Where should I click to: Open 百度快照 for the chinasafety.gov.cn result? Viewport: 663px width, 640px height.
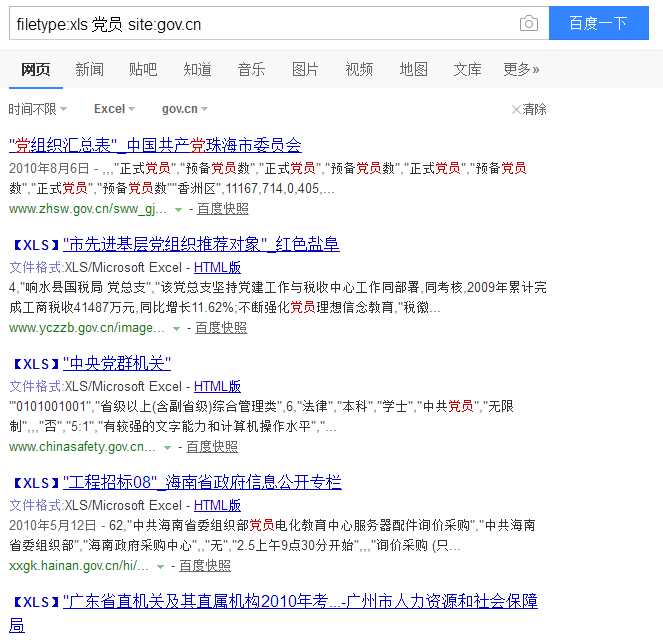coord(212,447)
